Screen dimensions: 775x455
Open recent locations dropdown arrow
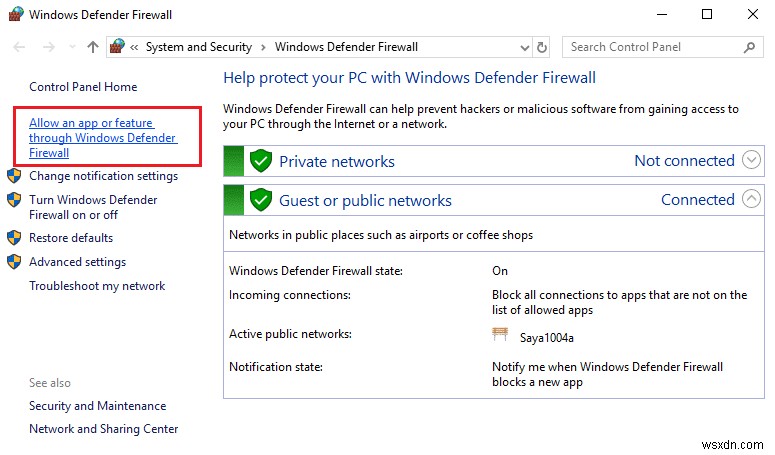coord(72,47)
